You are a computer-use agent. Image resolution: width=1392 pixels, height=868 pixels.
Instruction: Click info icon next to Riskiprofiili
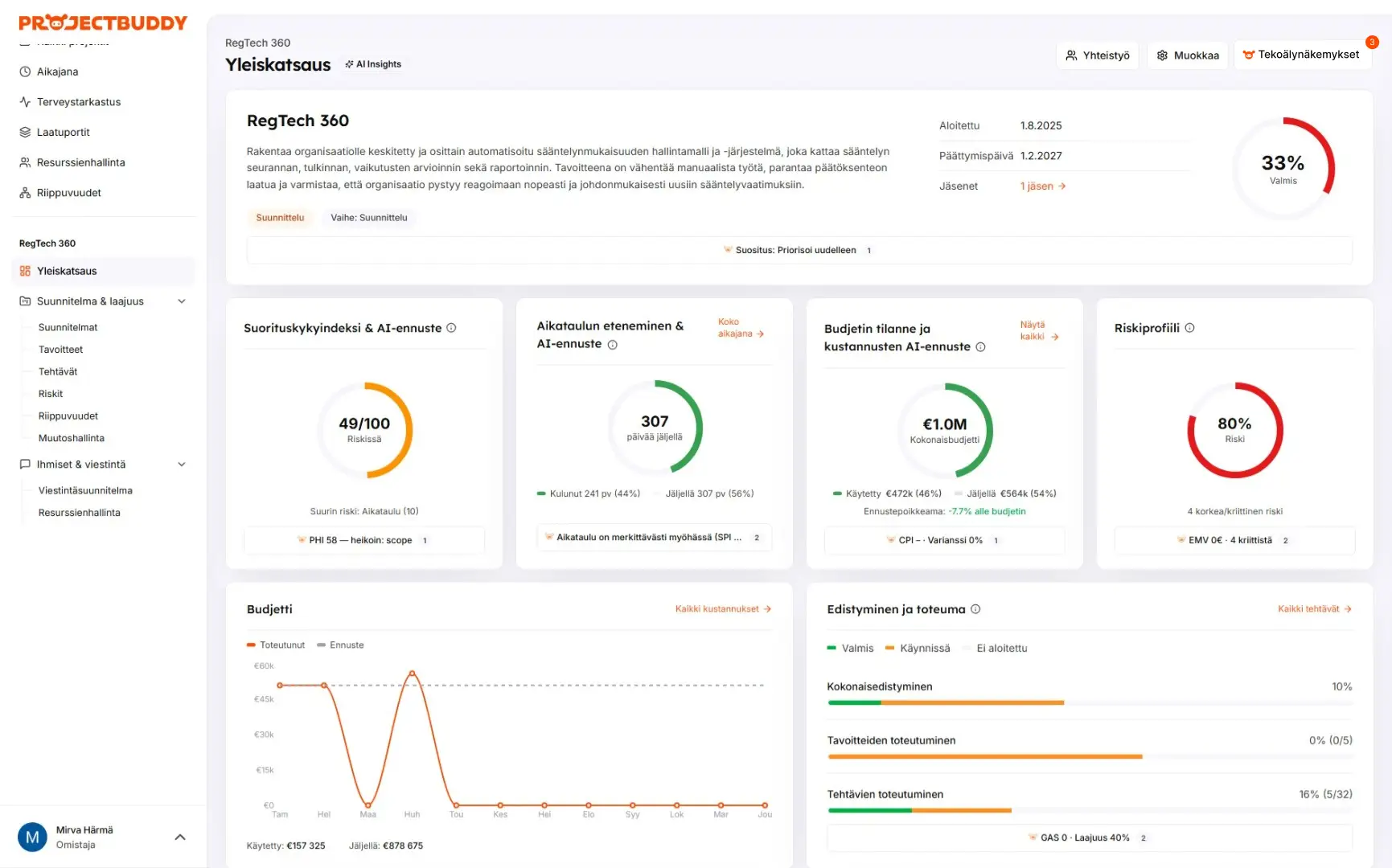click(x=1189, y=328)
